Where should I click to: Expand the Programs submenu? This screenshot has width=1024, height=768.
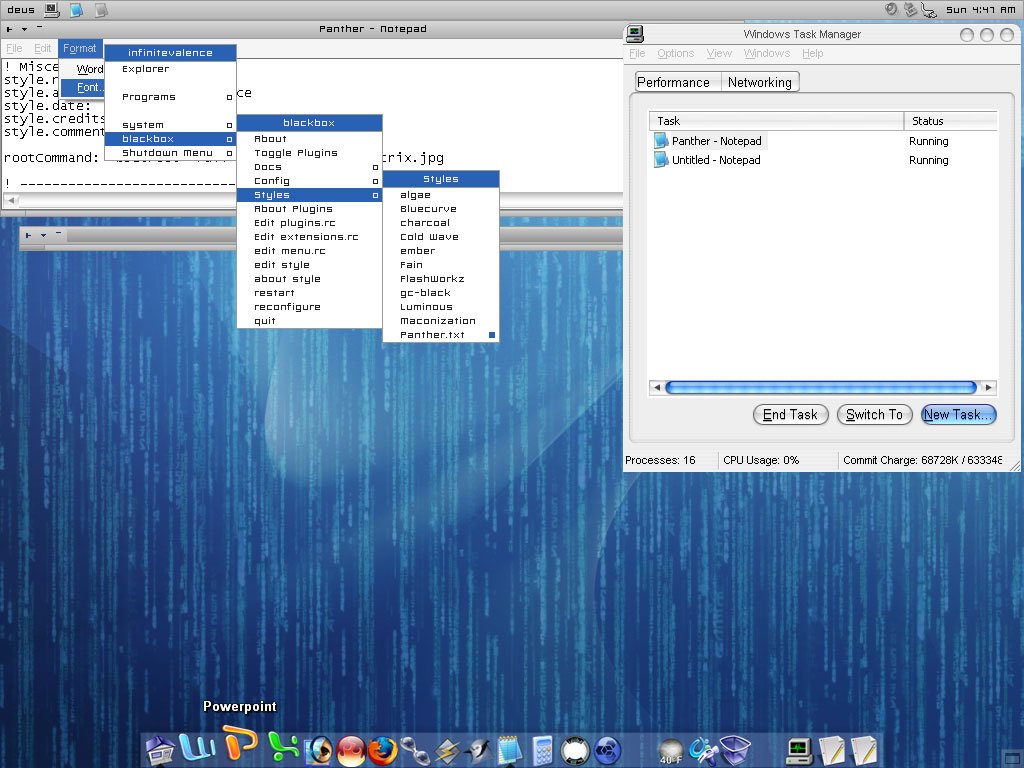point(170,97)
